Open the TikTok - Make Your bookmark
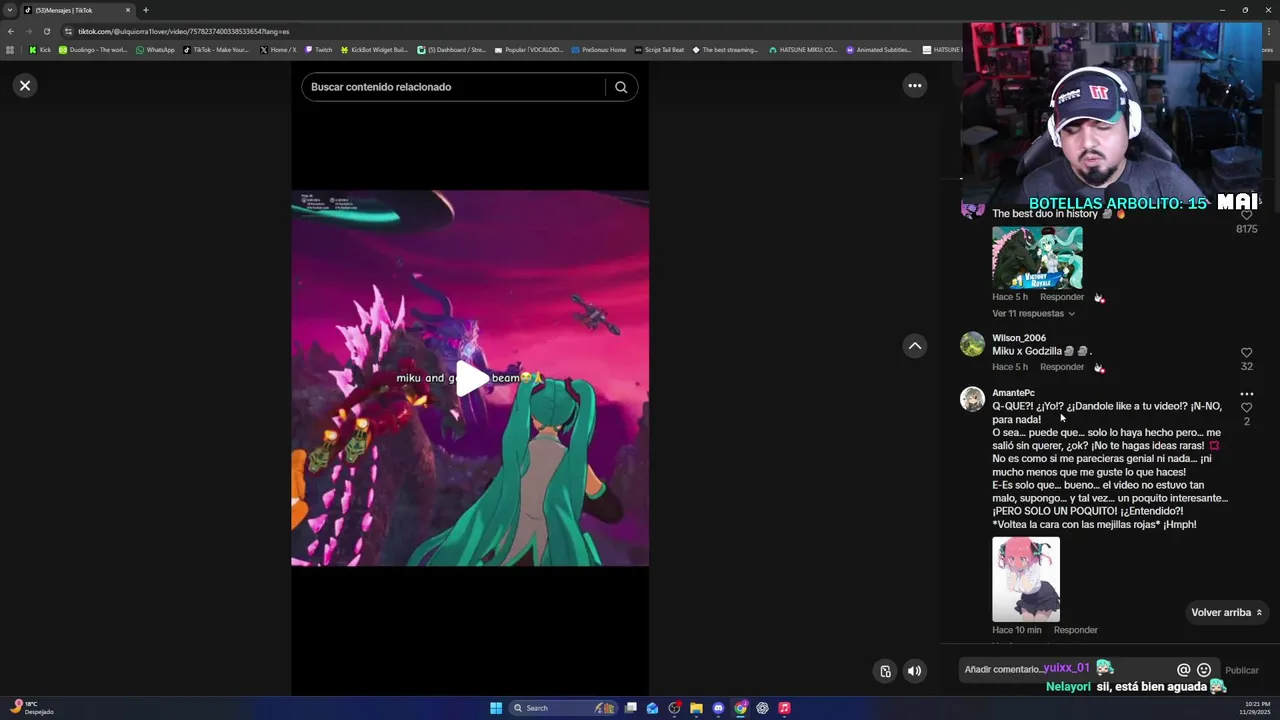This screenshot has width=1280, height=720. (215, 49)
